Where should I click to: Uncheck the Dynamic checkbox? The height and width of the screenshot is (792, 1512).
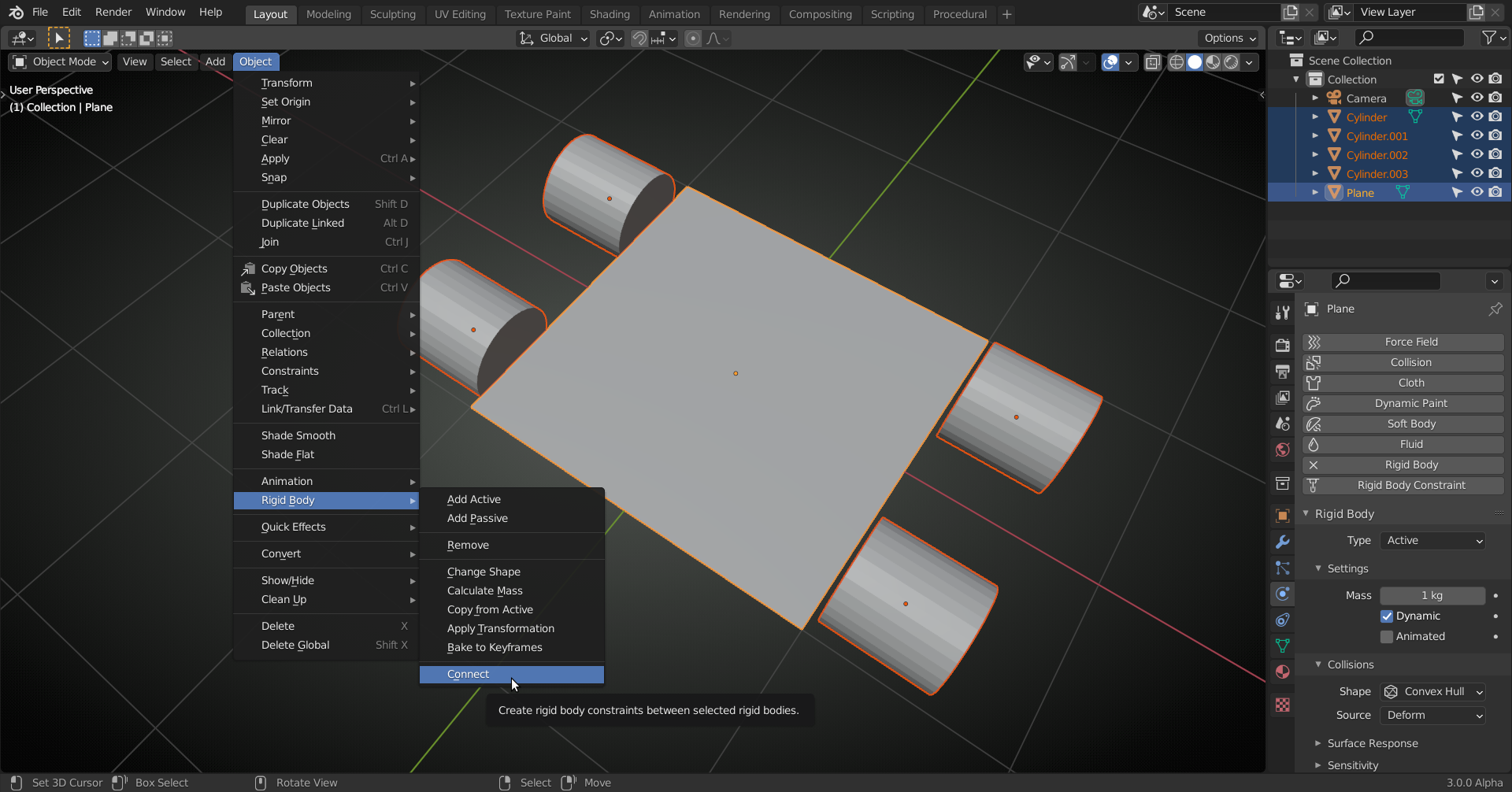point(1387,616)
